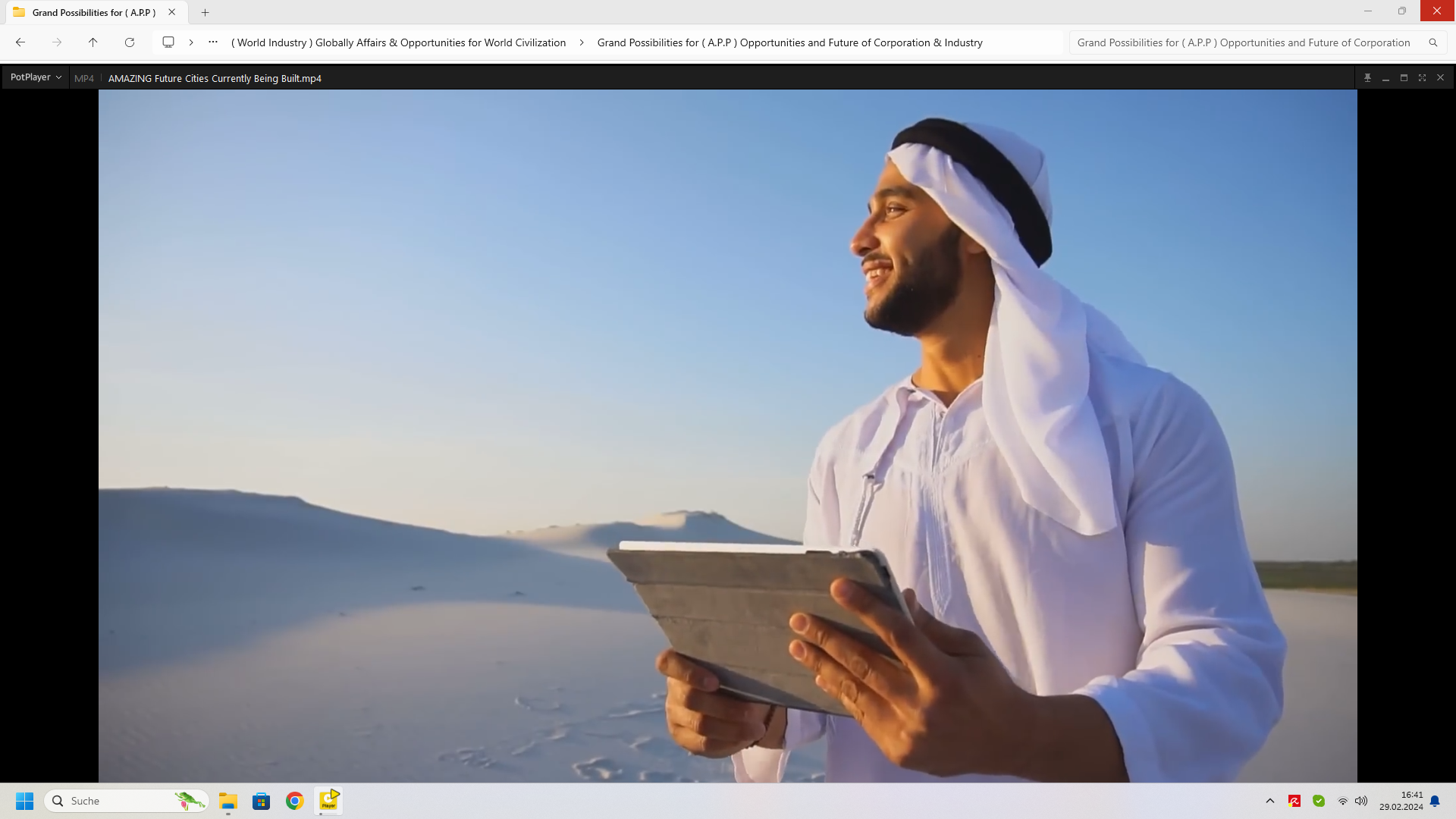Close the File Explorer window
The height and width of the screenshot is (819, 1456).
(1437, 11)
